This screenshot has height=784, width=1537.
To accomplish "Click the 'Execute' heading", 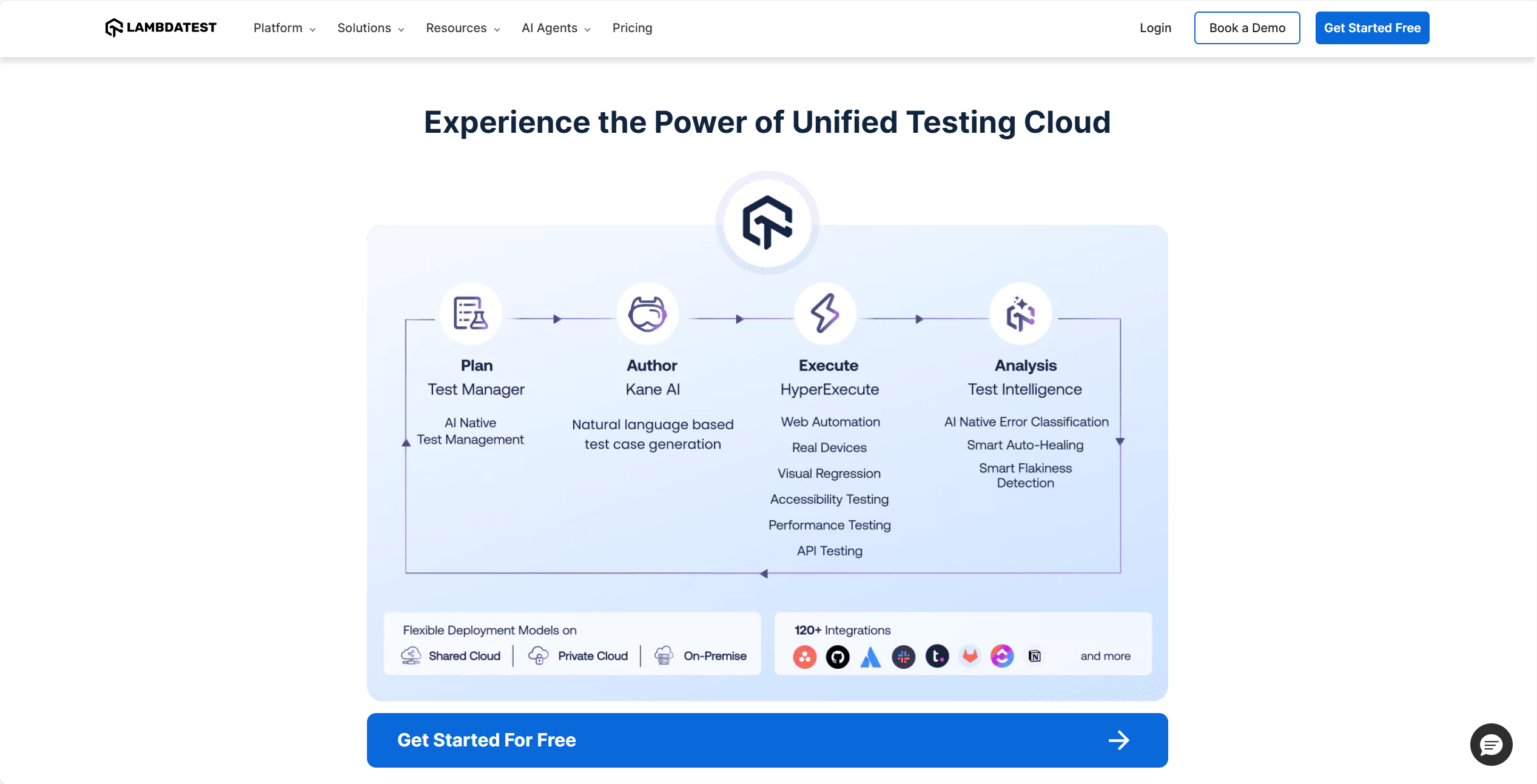I will [x=829, y=366].
